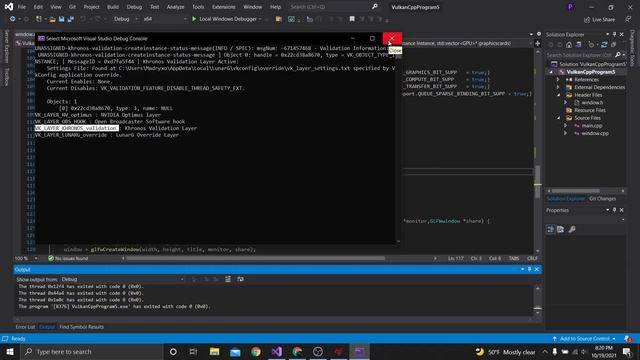Screen dimensions: 640x360
Task: Click the No issues found indicator
Action: (68, 258)
